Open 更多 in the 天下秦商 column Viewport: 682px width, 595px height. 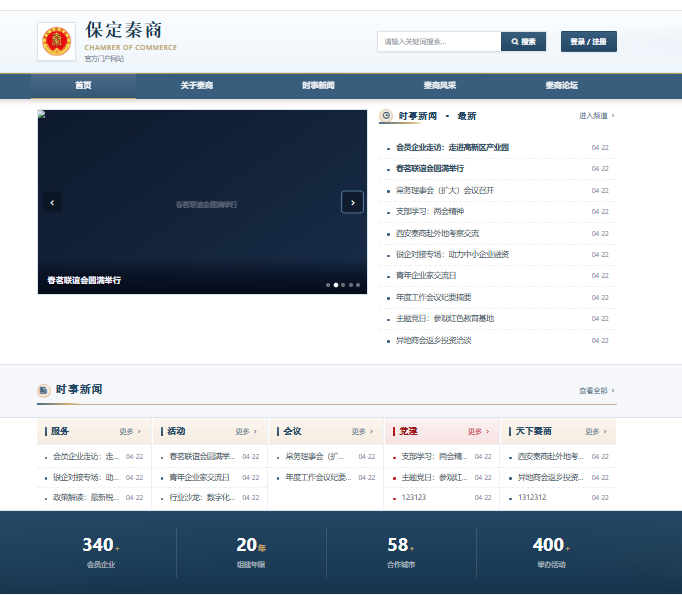[595, 431]
